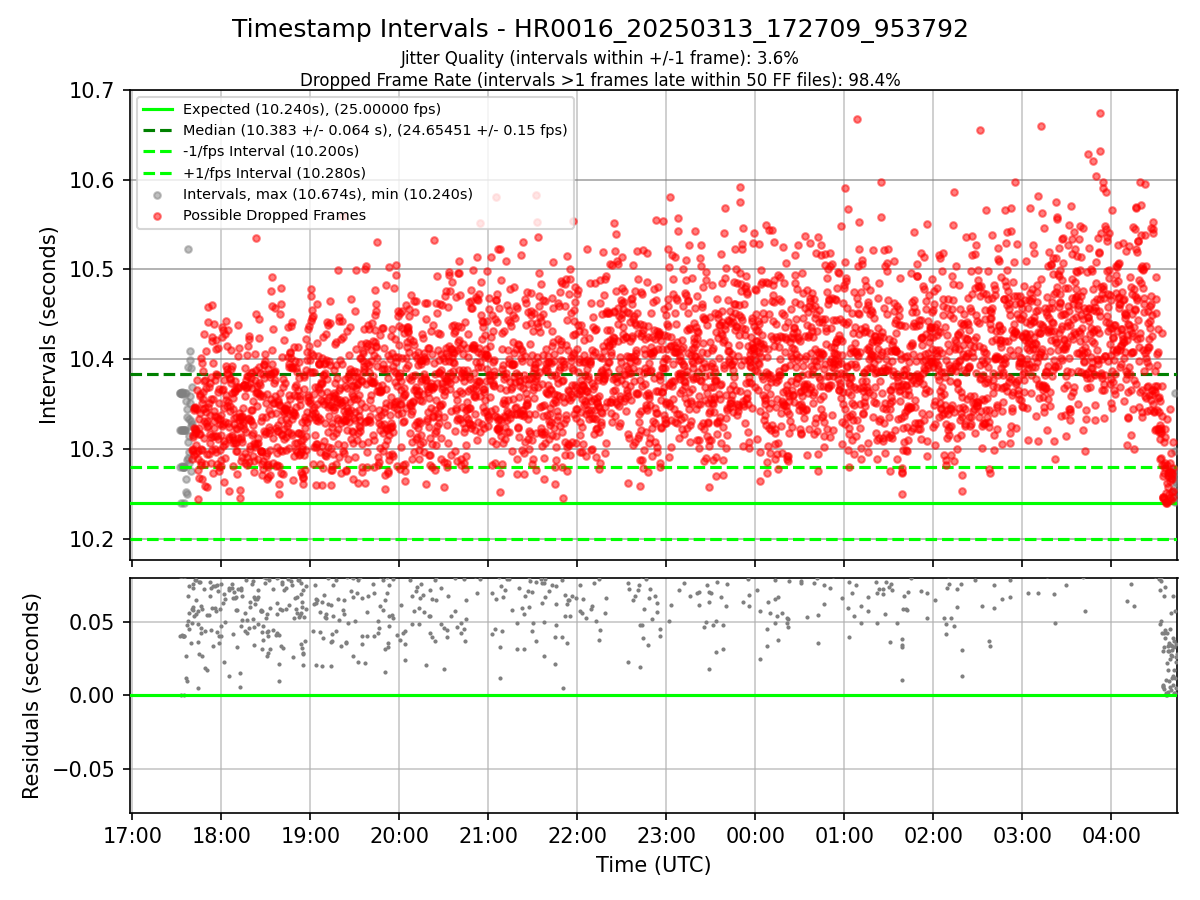Click the y-axis tick label '10.6'
The image size is (1200, 900).
click(91, 181)
